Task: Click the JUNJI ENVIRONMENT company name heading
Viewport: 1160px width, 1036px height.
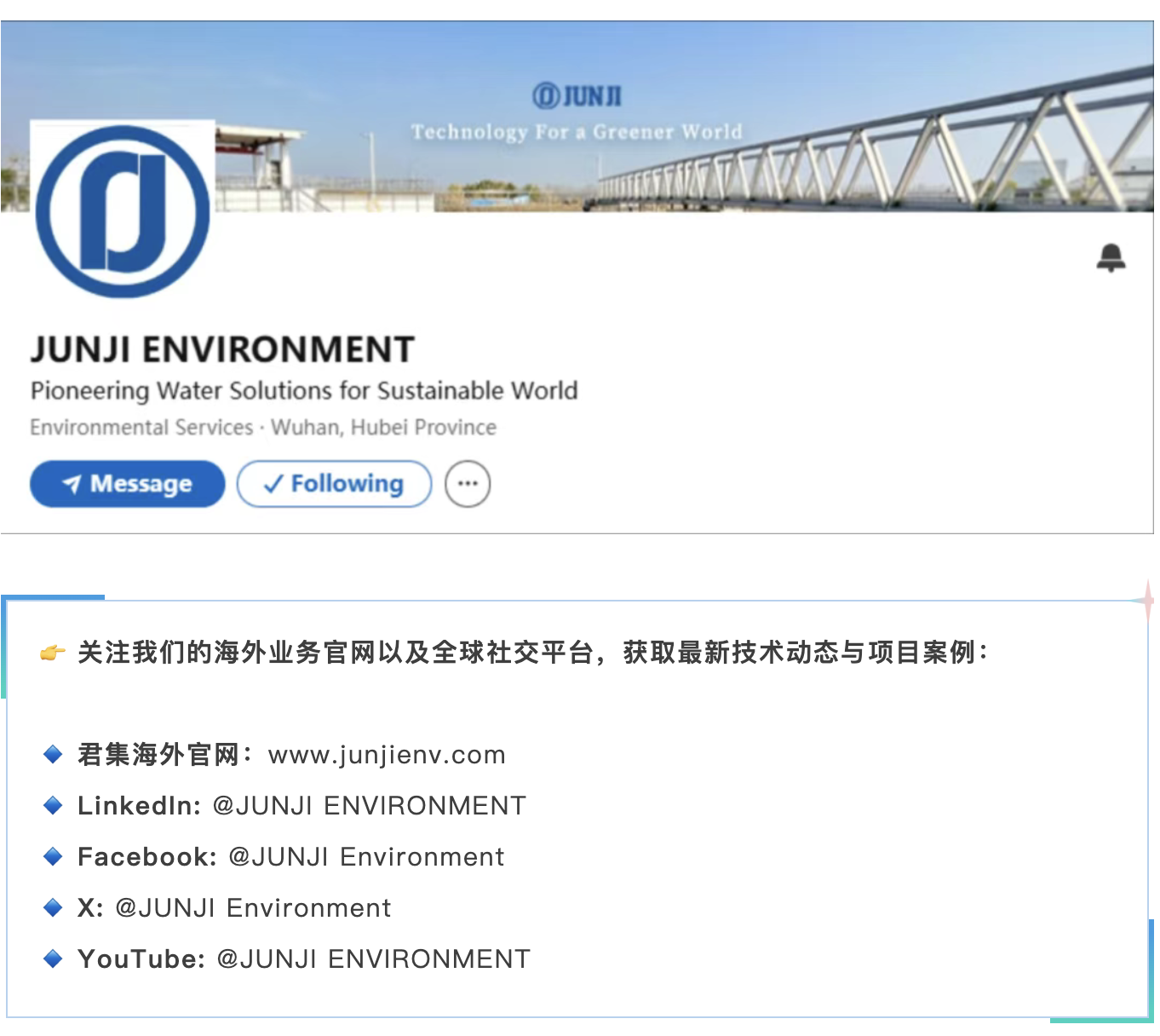Action: (222, 349)
